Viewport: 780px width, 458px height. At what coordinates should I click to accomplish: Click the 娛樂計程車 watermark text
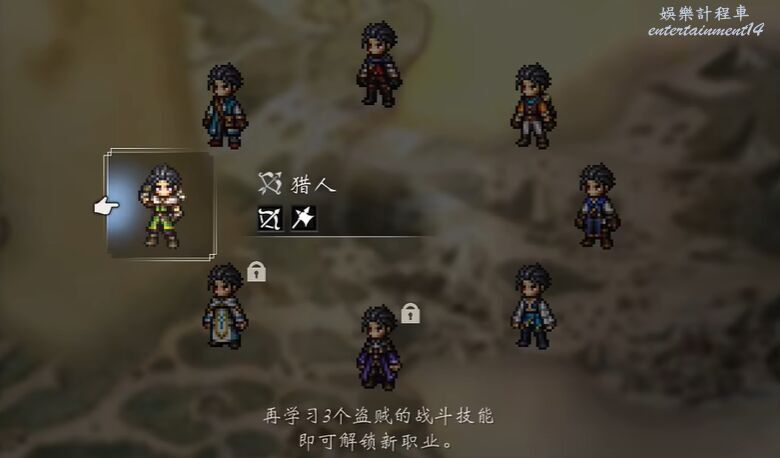[x=705, y=13]
